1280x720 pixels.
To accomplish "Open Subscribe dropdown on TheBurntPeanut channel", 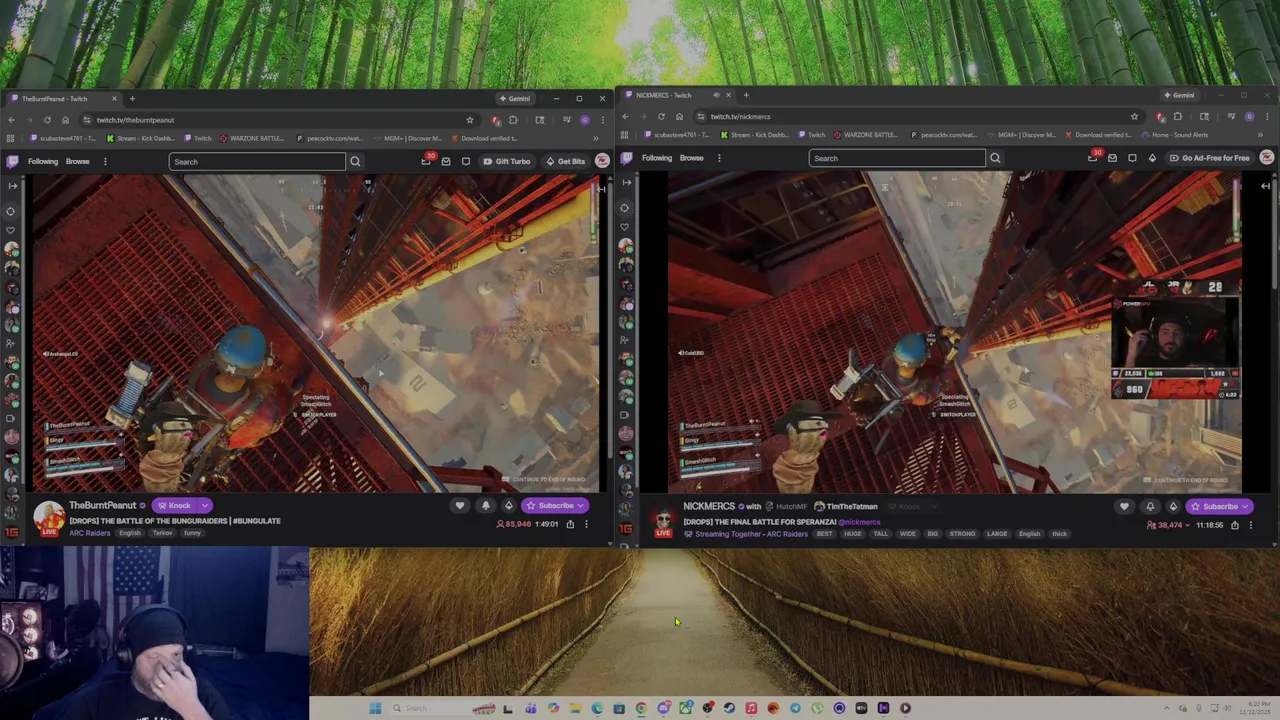I will (x=581, y=506).
